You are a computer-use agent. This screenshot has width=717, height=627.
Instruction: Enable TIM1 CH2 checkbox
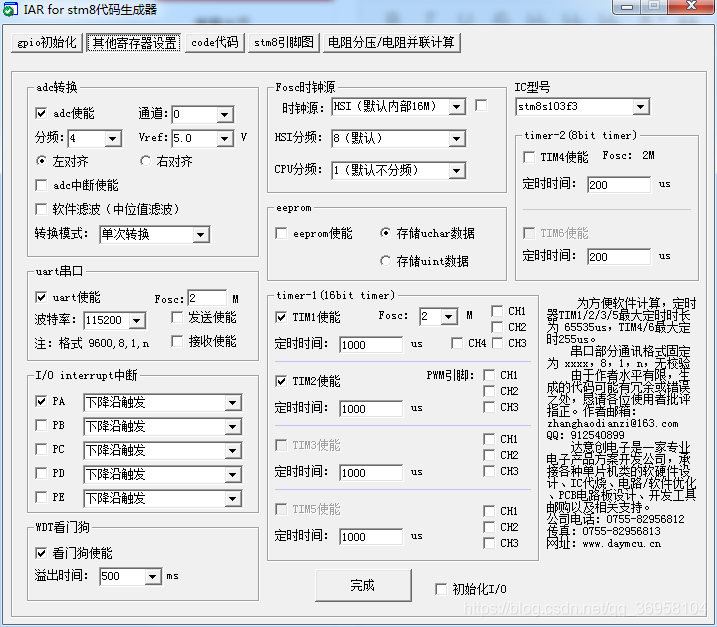497,327
